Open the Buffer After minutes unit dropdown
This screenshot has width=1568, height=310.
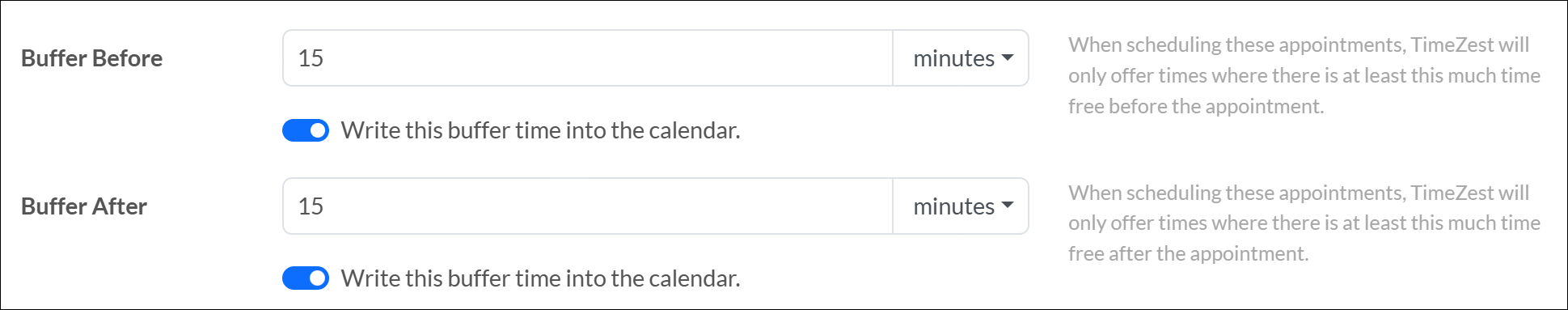click(x=961, y=206)
